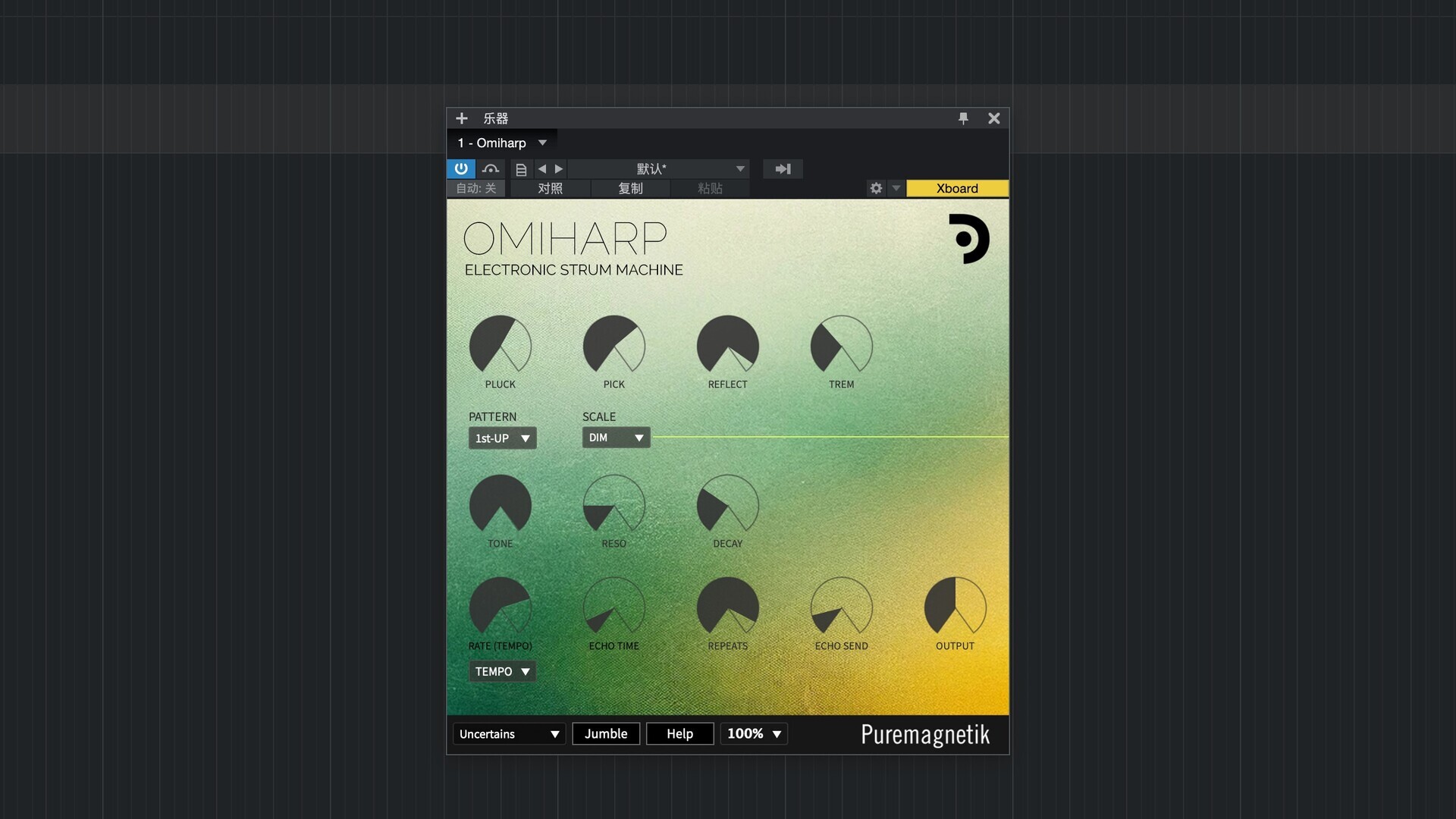Image resolution: width=1456 pixels, height=819 pixels.
Task: Click the RATE (TEMPO) knob
Action: point(500,607)
